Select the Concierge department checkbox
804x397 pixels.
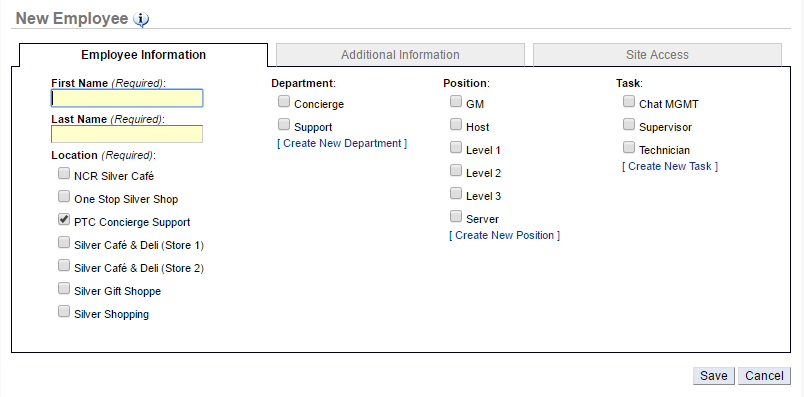tap(284, 101)
